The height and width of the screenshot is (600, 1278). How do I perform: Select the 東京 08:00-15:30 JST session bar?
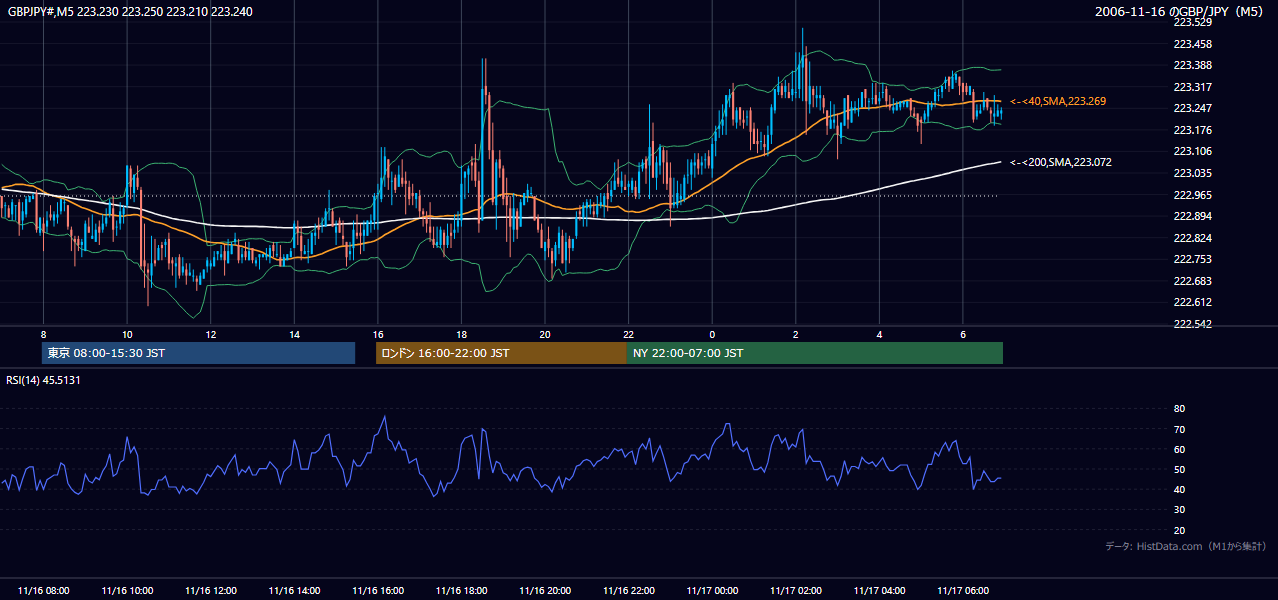(x=198, y=353)
